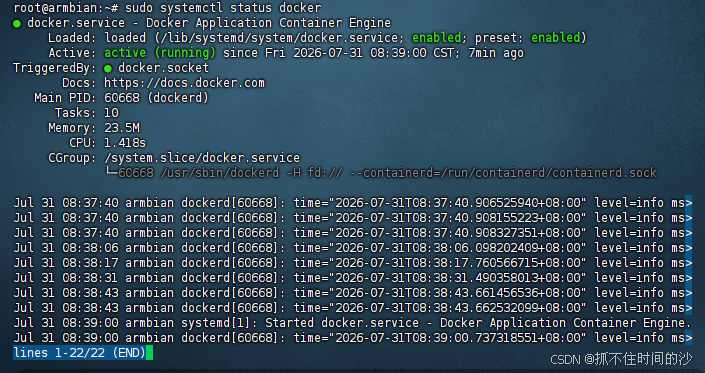The image size is (705, 373).
Task: Click the green 'enabled' after 'preset:'
Action: tap(556, 38)
